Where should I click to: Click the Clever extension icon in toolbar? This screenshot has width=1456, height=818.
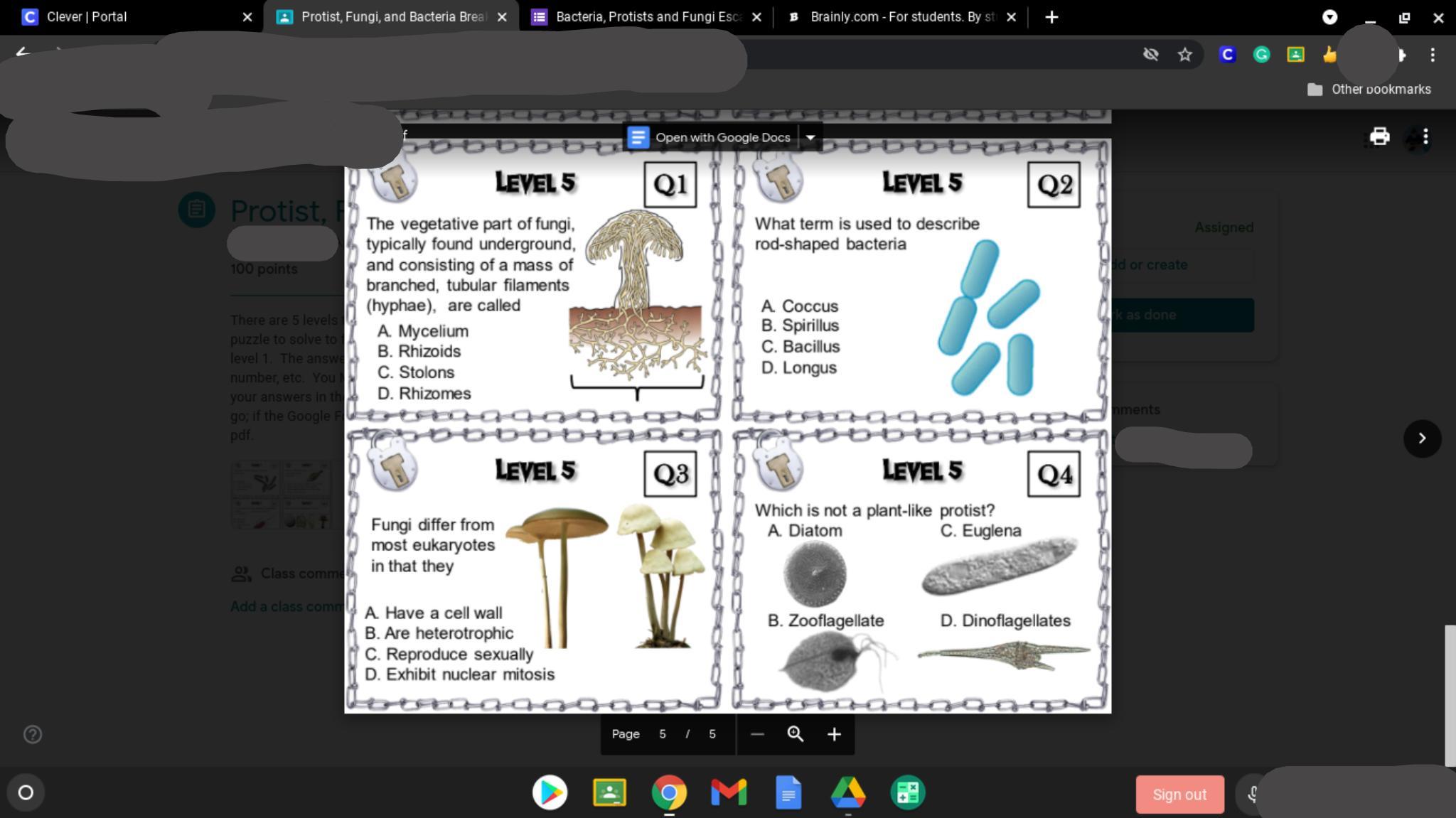coord(1227,55)
